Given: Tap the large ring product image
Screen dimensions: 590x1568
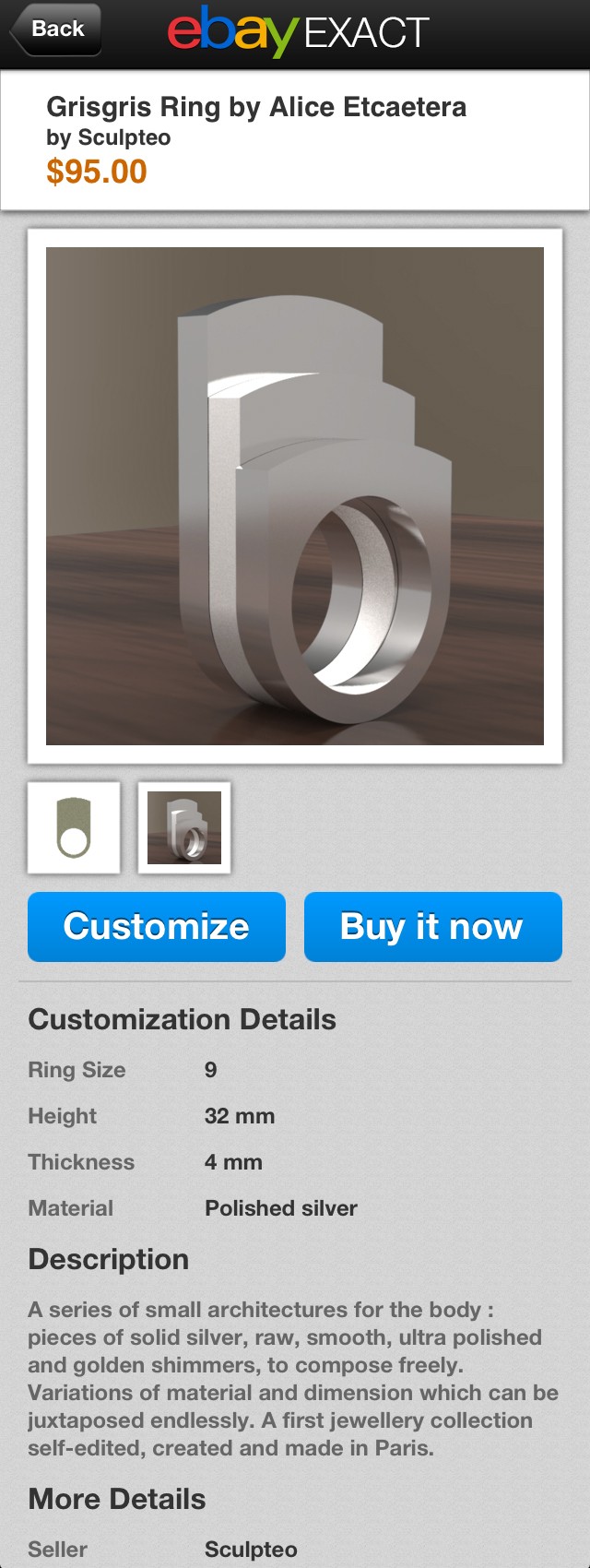Looking at the screenshot, I should pyautogui.click(x=295, y=496).
